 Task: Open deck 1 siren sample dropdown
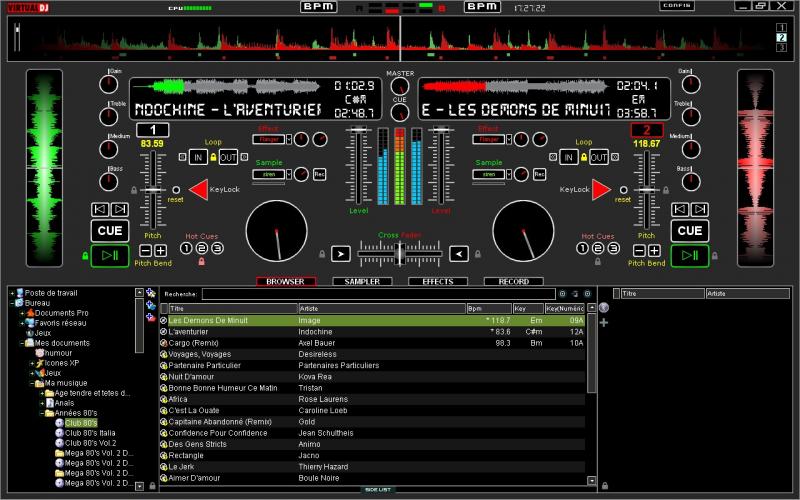point(289,174)
